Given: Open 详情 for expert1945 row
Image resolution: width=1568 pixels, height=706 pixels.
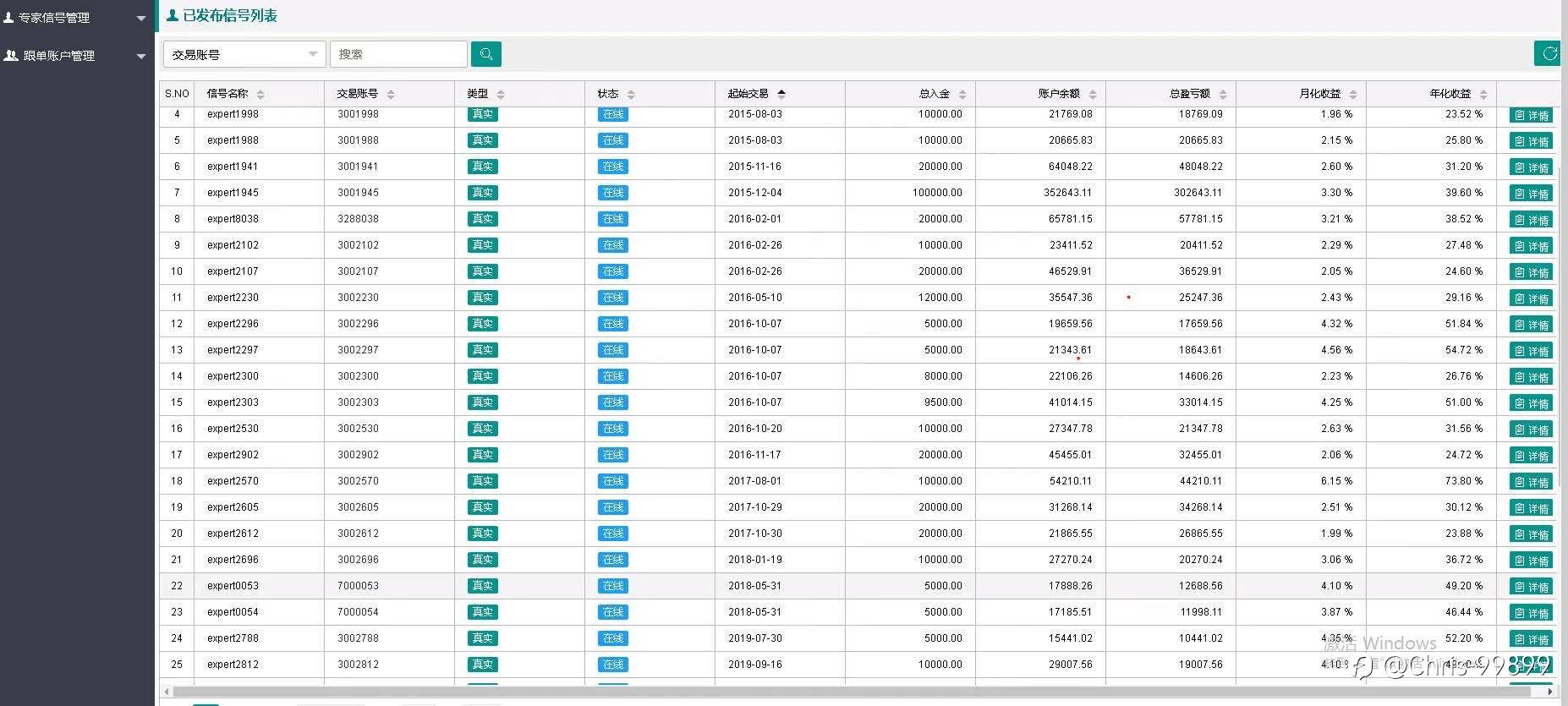Looking at the screenshot, I should click(x=1531, y=194).
